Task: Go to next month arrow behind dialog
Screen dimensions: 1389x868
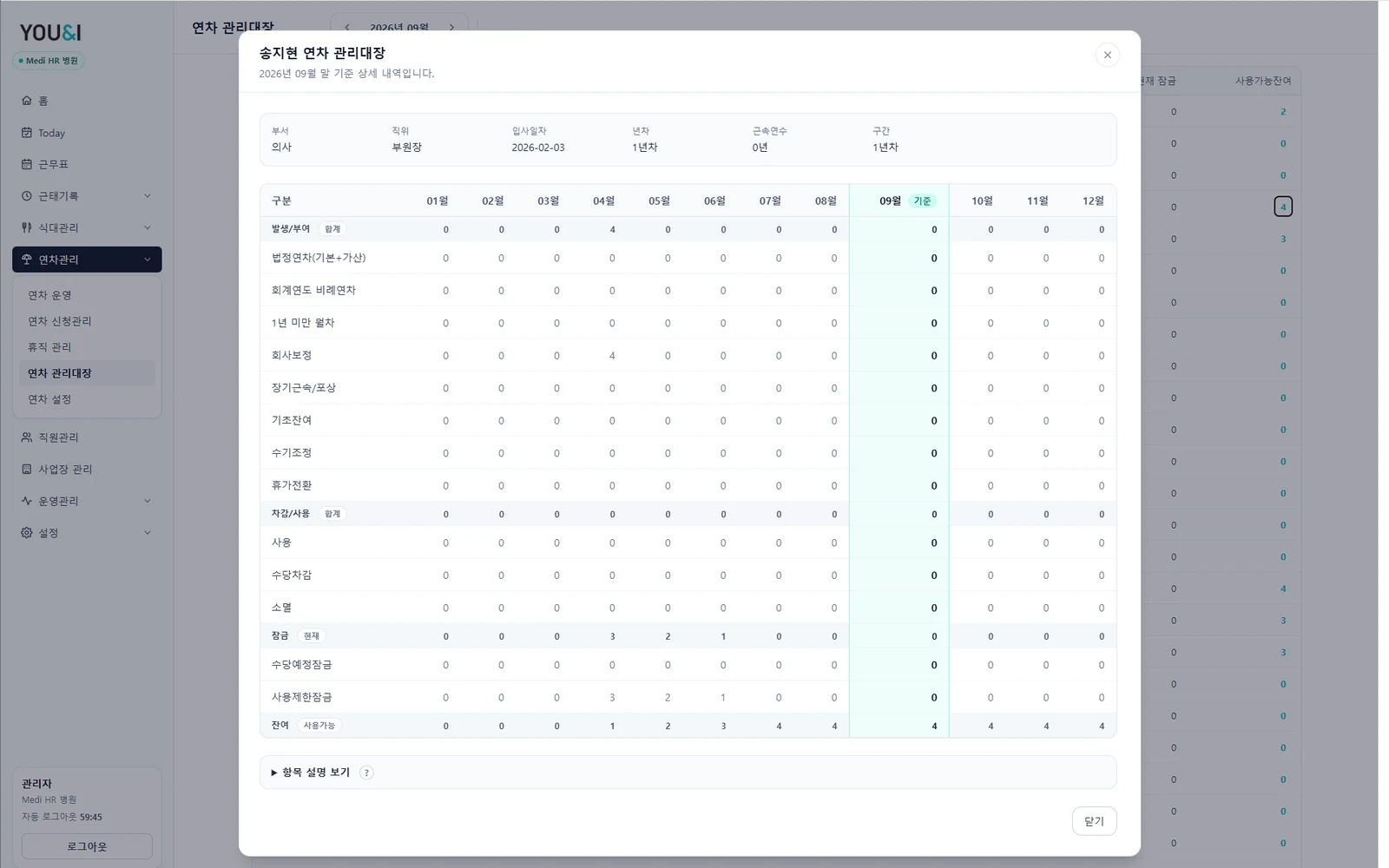Action: pyautogui.click(x=451, y=27)
